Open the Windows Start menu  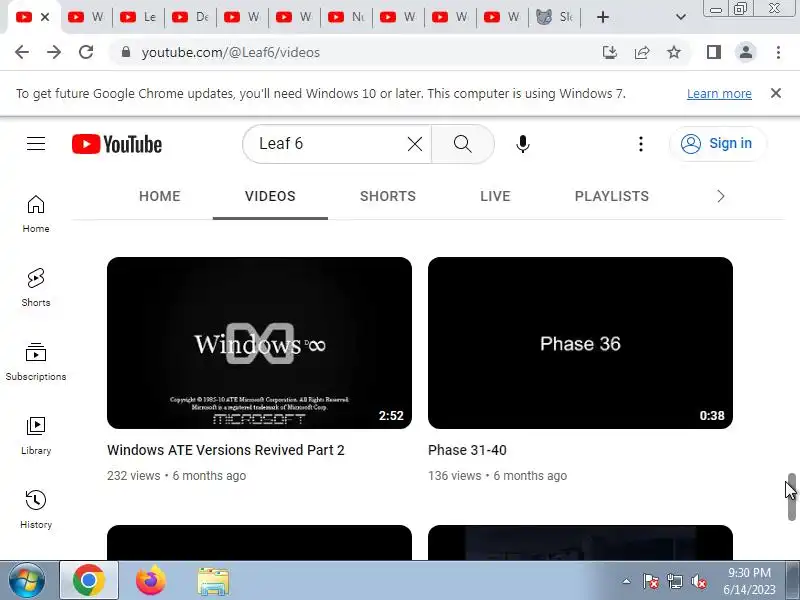point(27,581)
